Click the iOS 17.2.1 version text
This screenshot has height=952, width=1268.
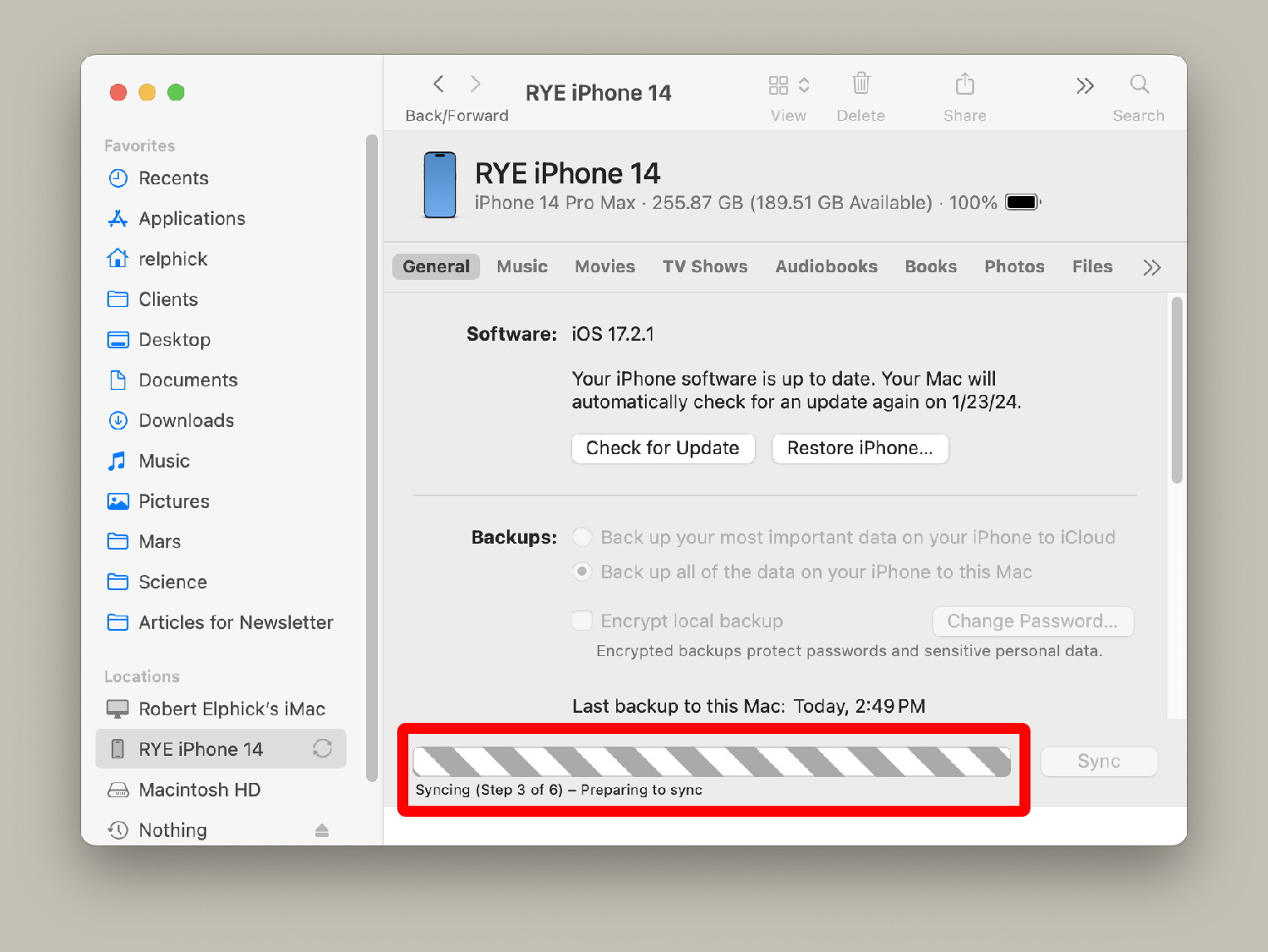point(613,334)
